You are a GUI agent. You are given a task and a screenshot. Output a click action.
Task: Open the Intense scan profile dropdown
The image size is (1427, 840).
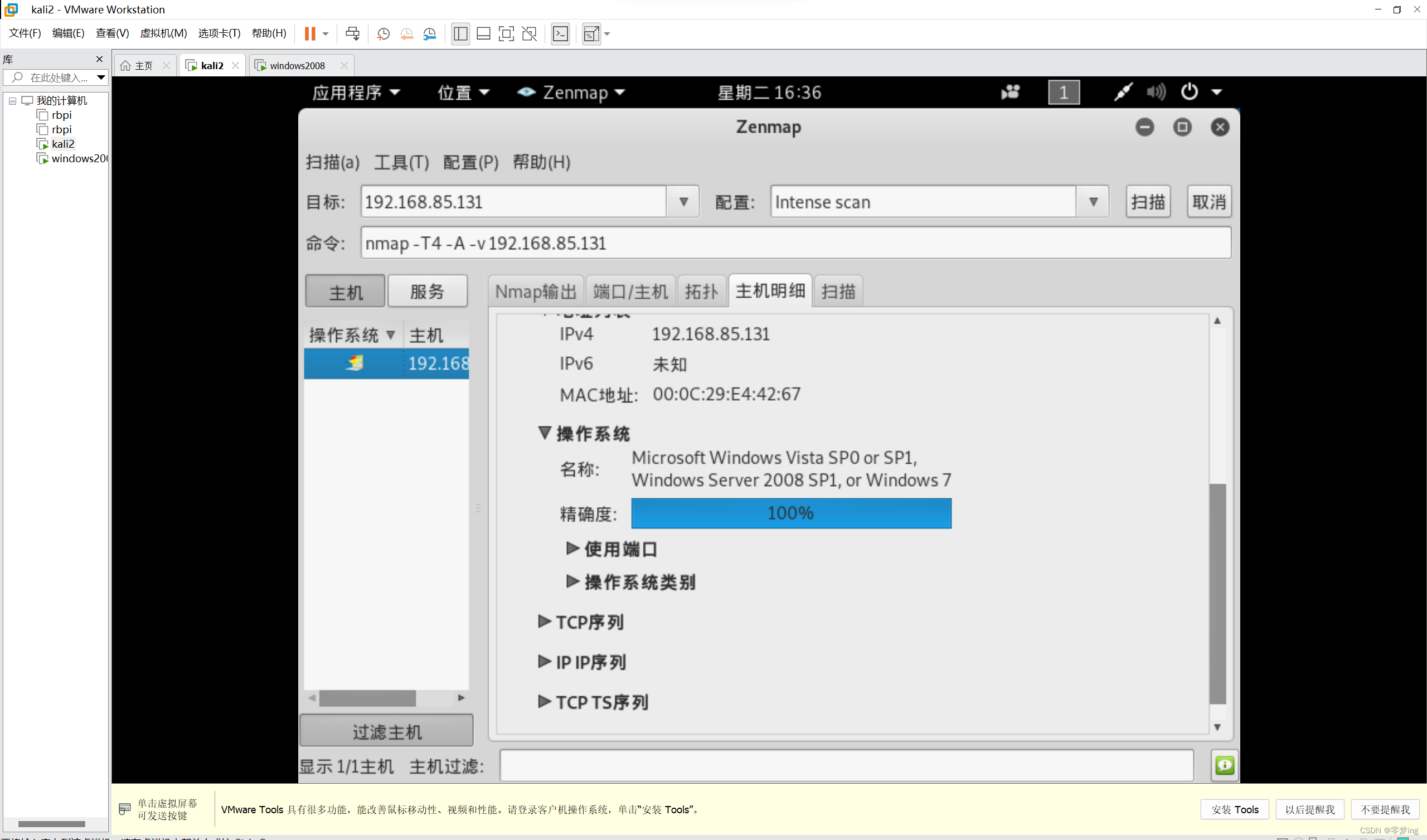[1093, 202]
